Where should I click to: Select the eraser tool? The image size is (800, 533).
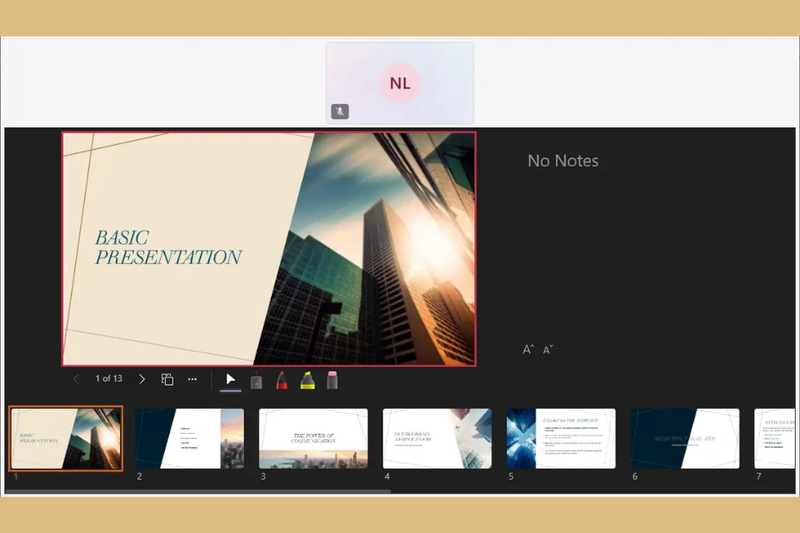pyautogui.click(x=332, y=380)
